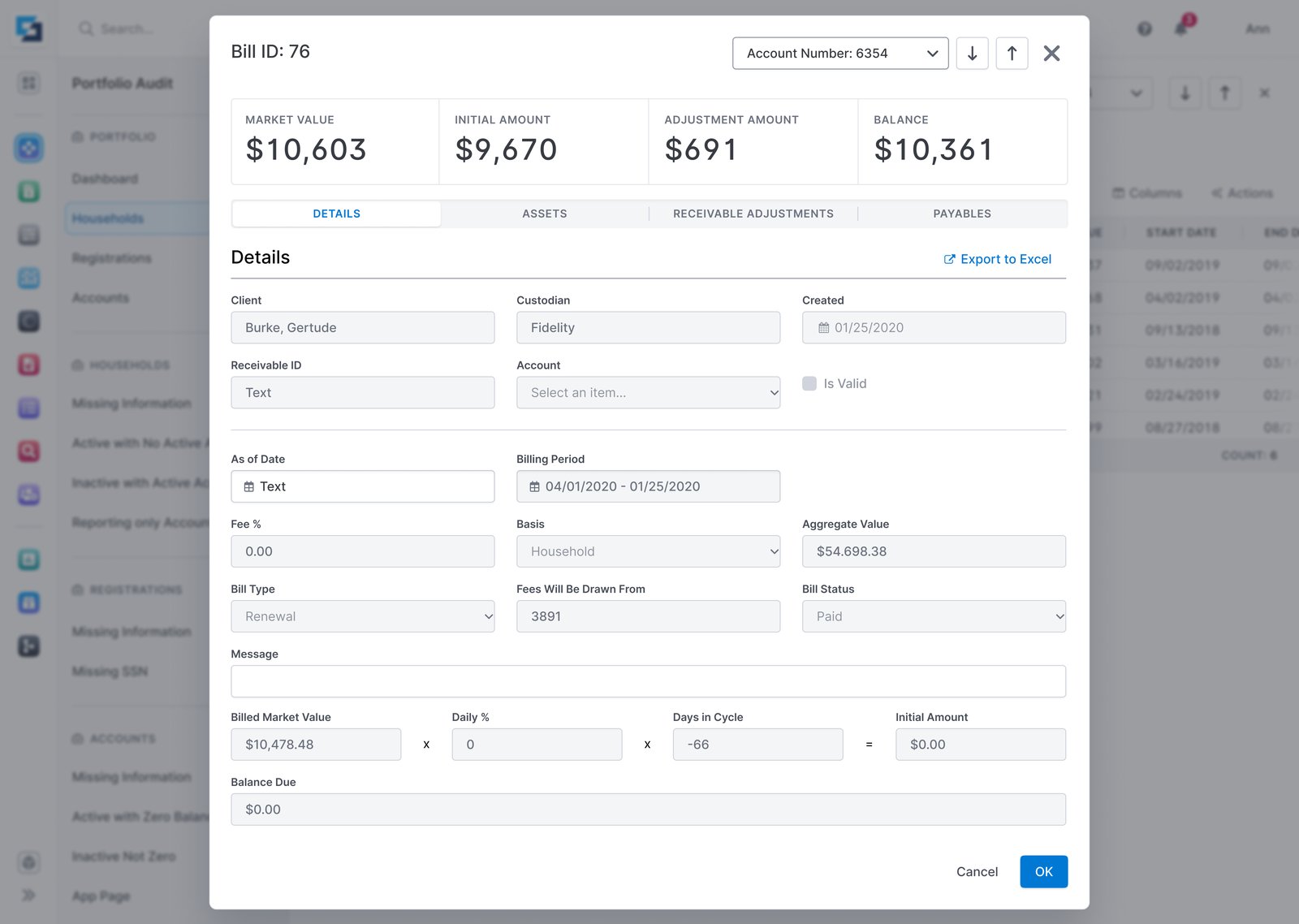Click the Receivable ID text field
The width and height of the screenshot is (1299, 924).
coord(362,392)
